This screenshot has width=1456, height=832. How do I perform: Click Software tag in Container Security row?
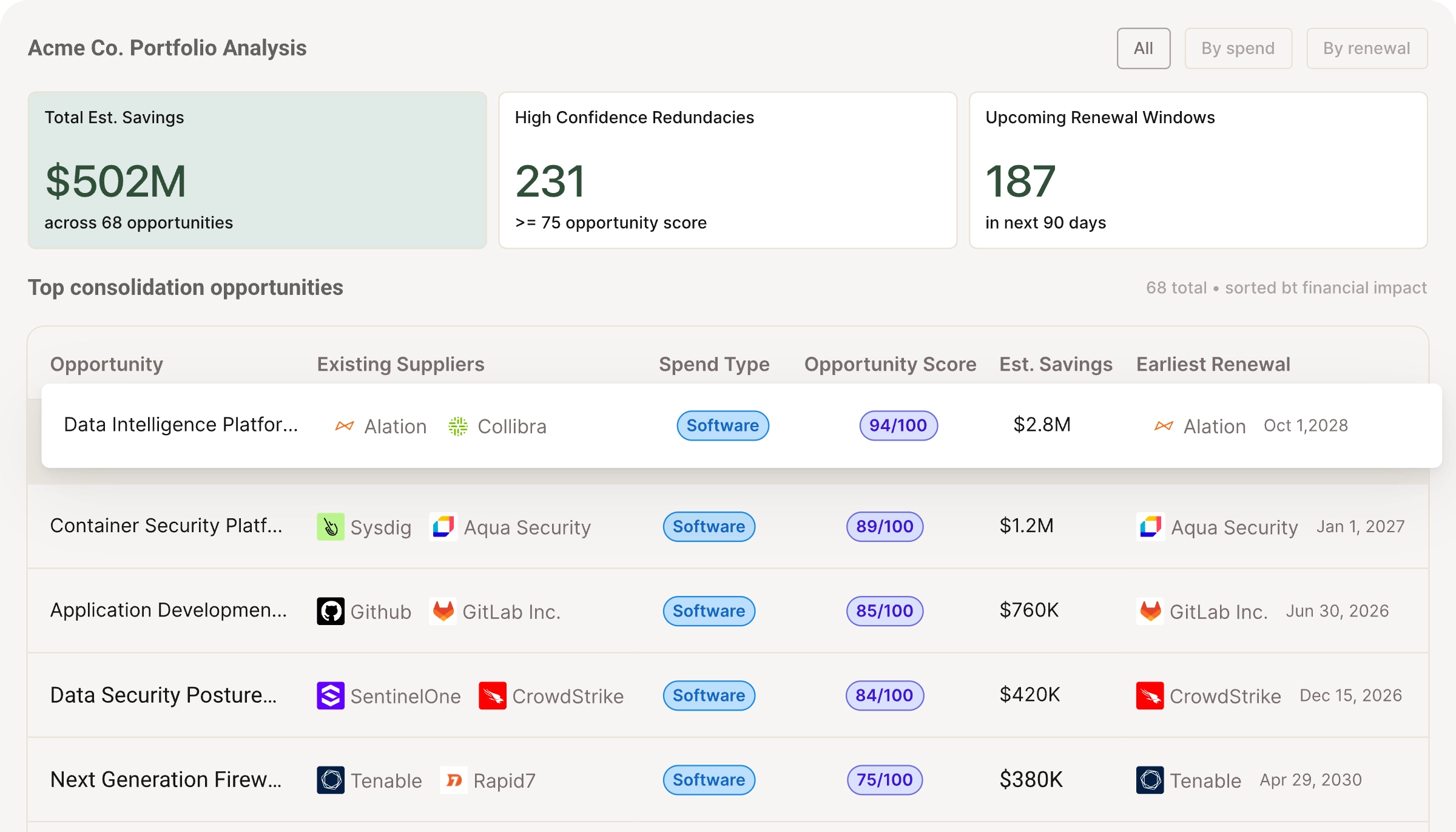(x=709, y=527)
